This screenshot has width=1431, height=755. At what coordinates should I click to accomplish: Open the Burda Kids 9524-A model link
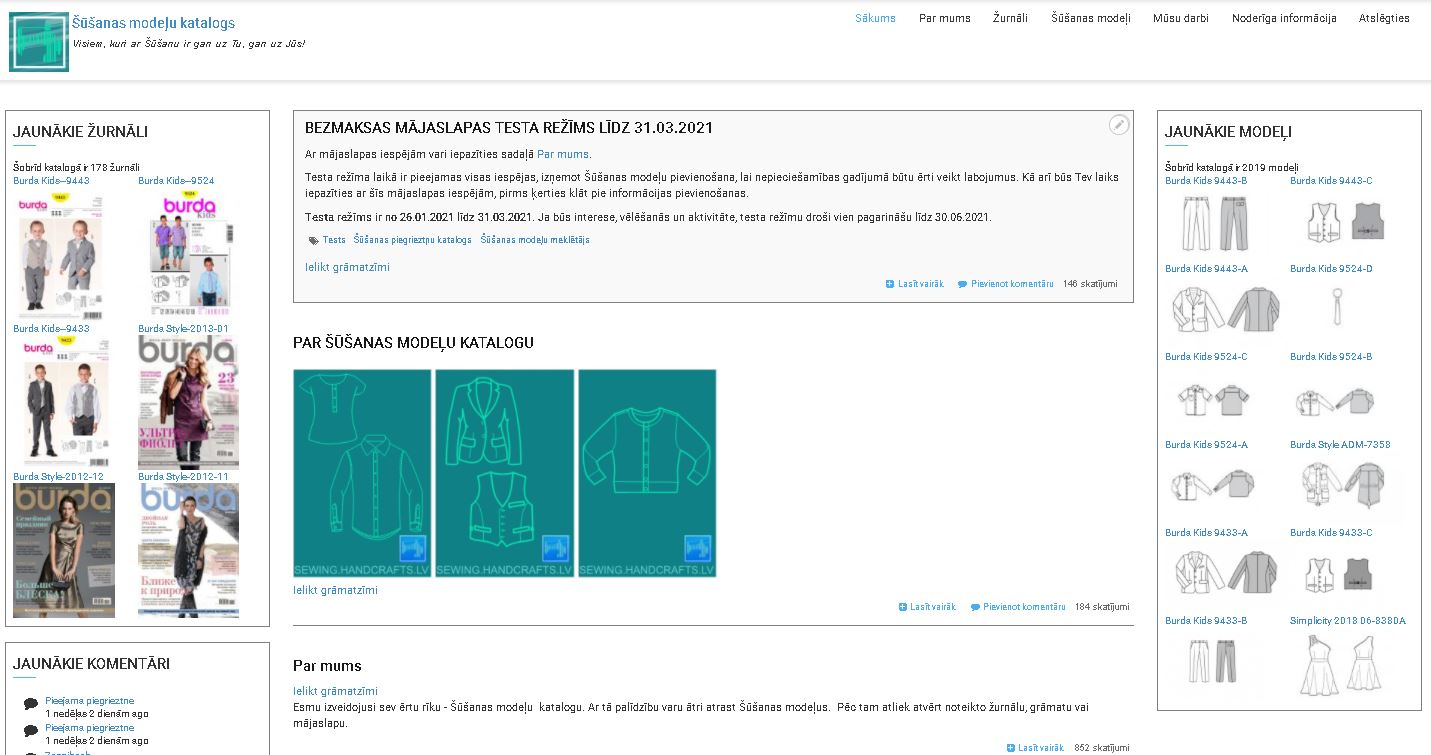(1206, 445)
